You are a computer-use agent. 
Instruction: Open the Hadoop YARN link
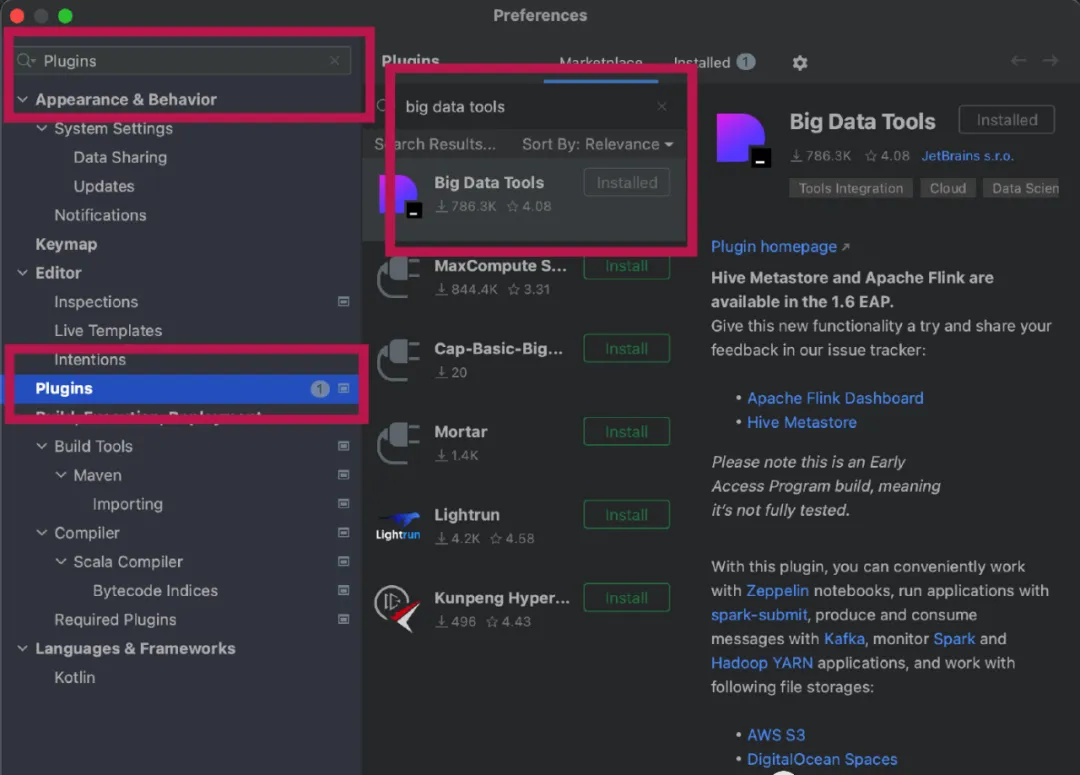pyautogui.click(x=762, y=663)
